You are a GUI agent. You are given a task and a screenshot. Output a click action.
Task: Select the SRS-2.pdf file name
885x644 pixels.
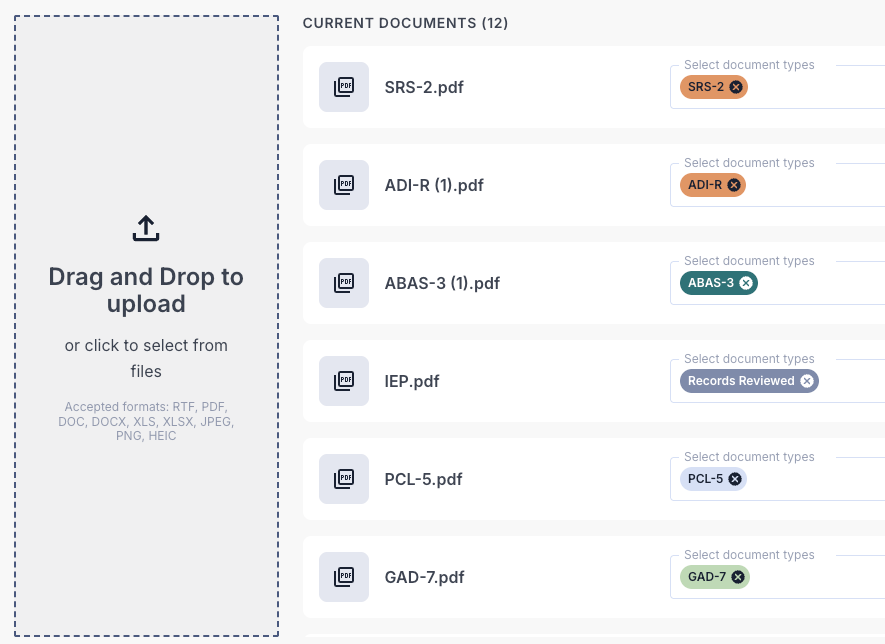click(x=424, y=87)
